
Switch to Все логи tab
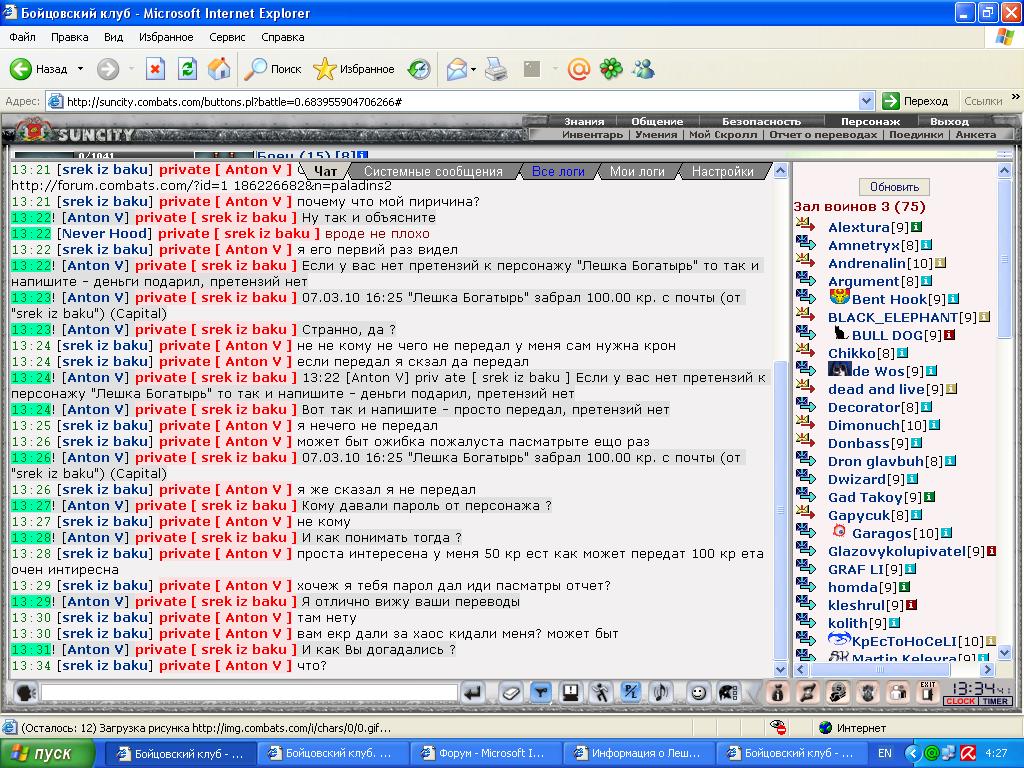coord(558,172)
